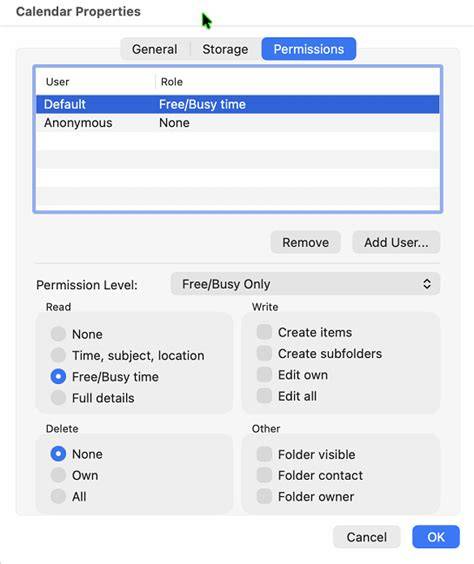474x564 pixels.
Task: Check the Edit all option
Action: coord(264,396)
